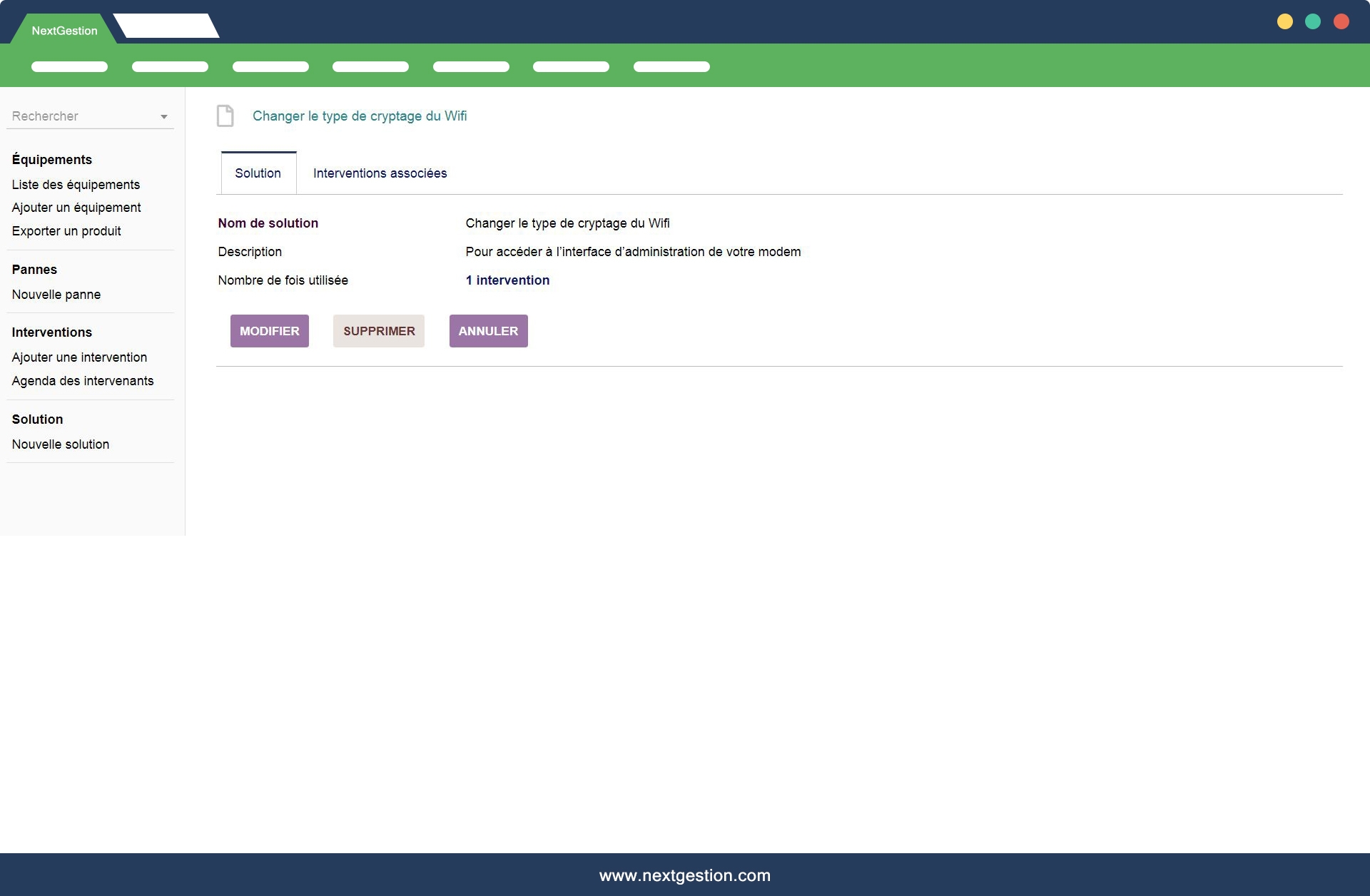Select Exporter un produit

pyautogui.click(x=66, y=231)
